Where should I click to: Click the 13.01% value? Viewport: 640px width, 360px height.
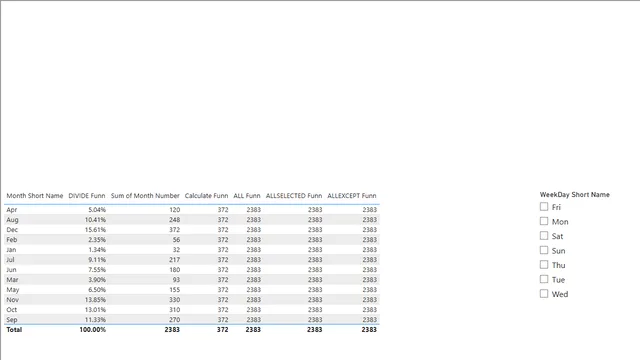95,310
